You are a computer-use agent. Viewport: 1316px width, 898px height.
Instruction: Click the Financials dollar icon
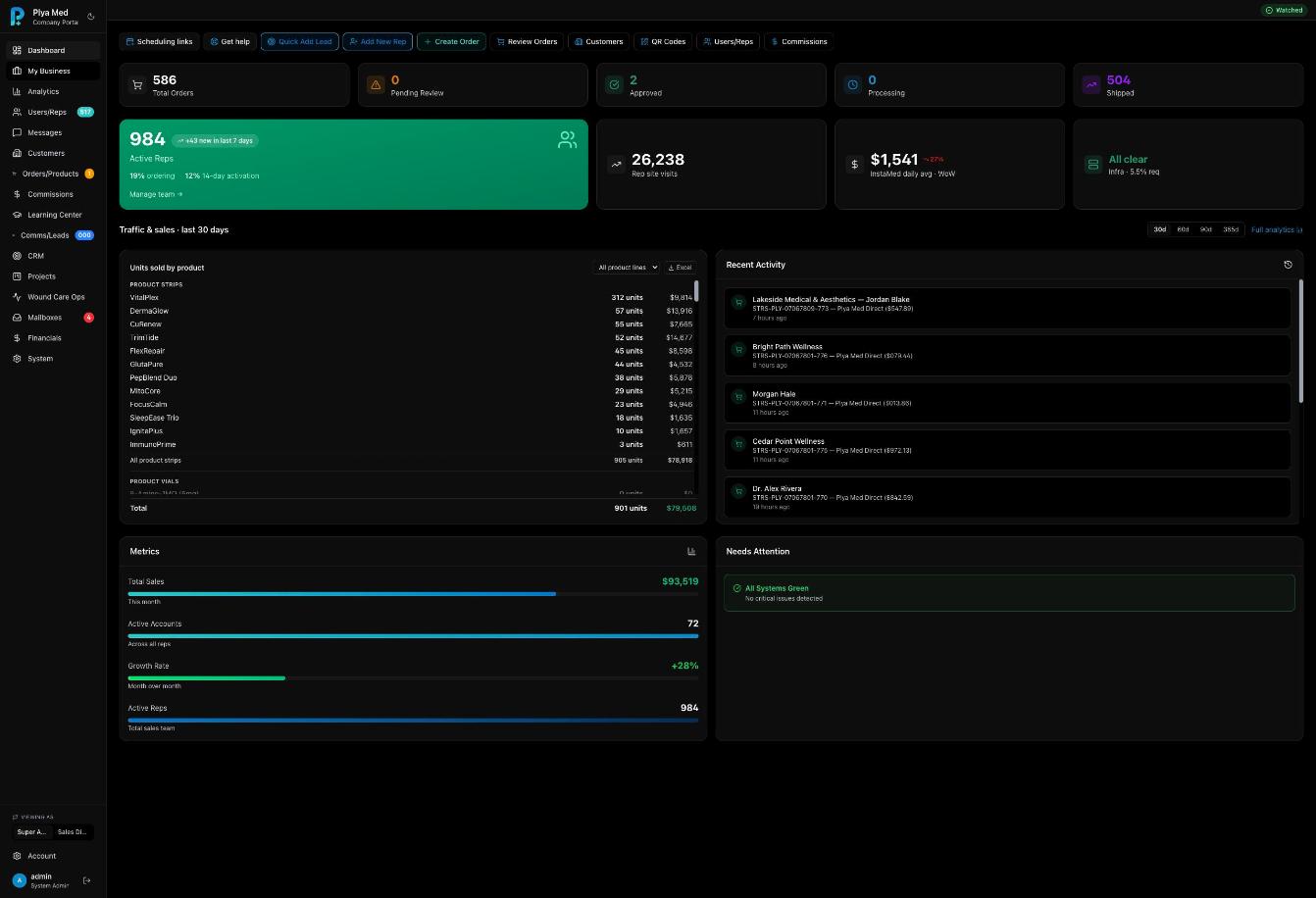pyautogui.click(x=17, y=338)
